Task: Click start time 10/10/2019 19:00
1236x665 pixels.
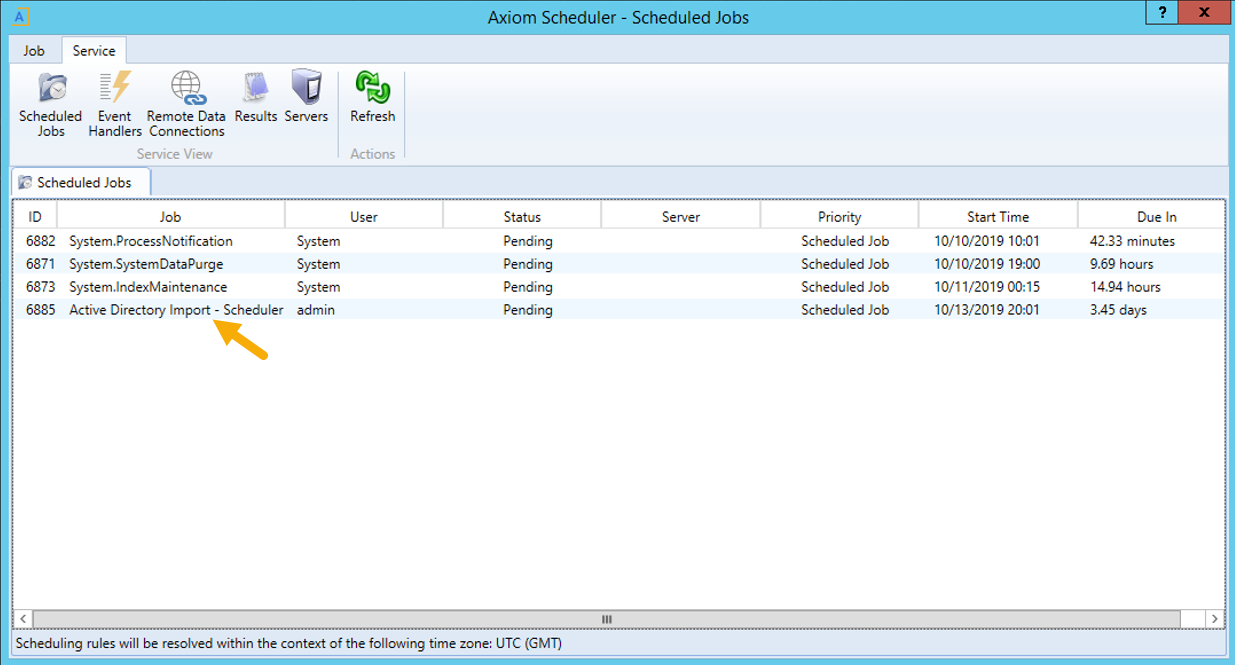Action: [x=987, y=264]
